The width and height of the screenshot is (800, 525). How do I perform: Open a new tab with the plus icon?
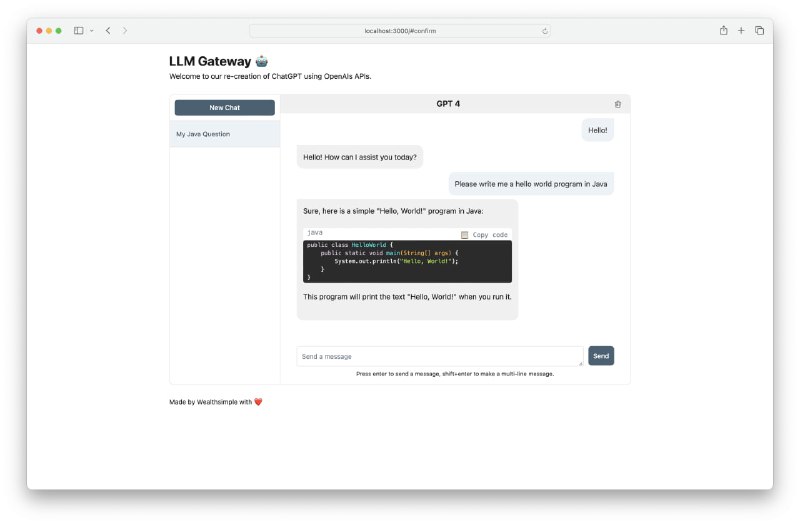741,31
